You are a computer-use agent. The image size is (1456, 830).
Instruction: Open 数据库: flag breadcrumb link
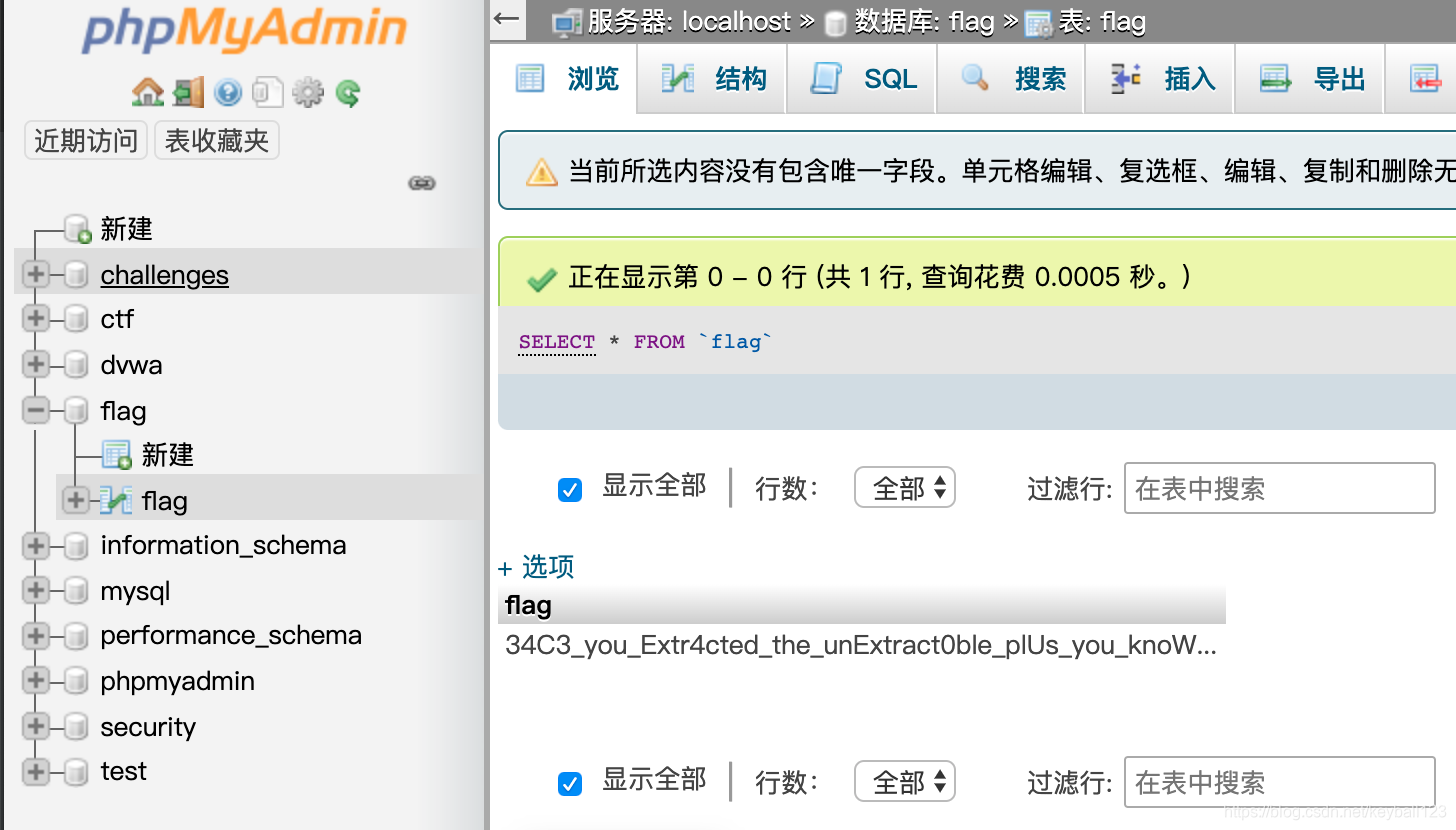[x=925, y=22]
